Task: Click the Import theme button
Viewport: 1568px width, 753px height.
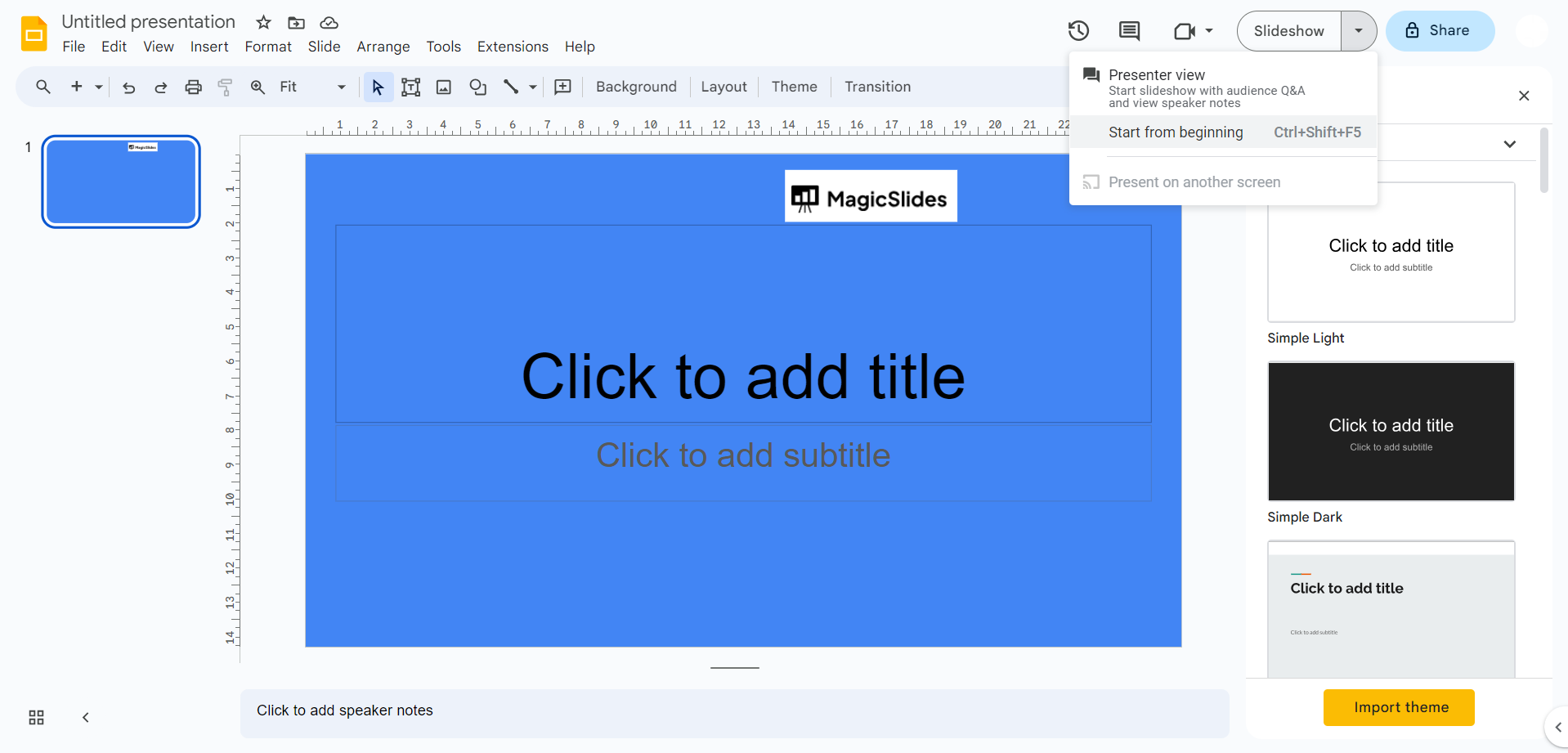Action: [1399, 707]
